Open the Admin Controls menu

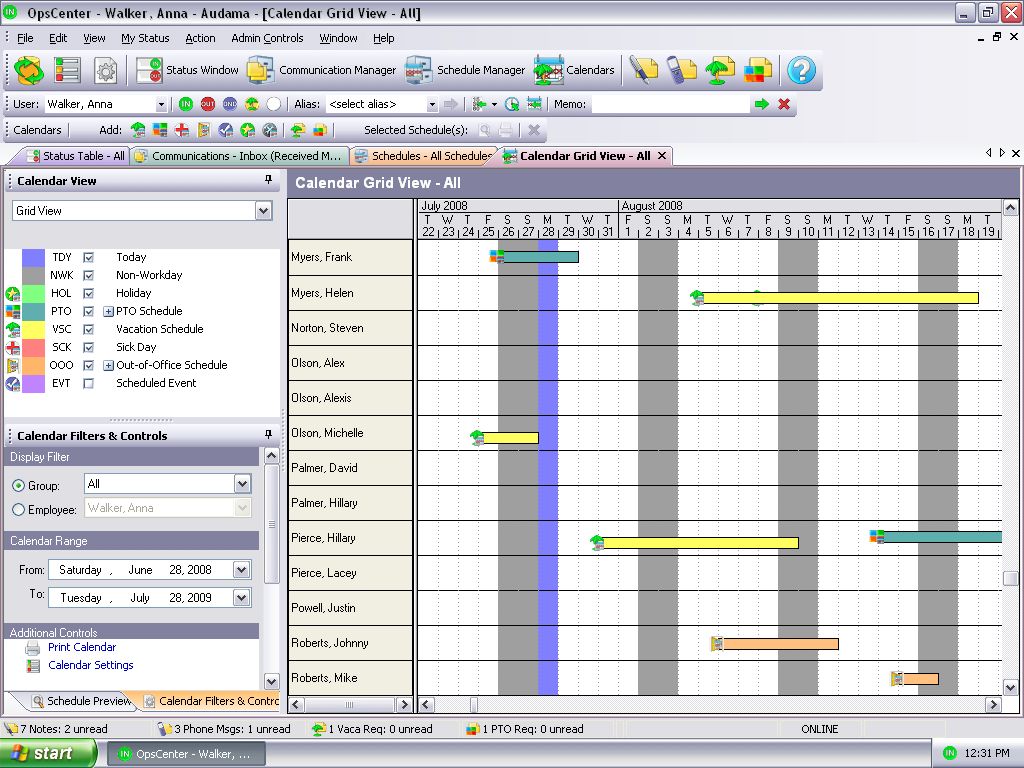click(267, 38)
